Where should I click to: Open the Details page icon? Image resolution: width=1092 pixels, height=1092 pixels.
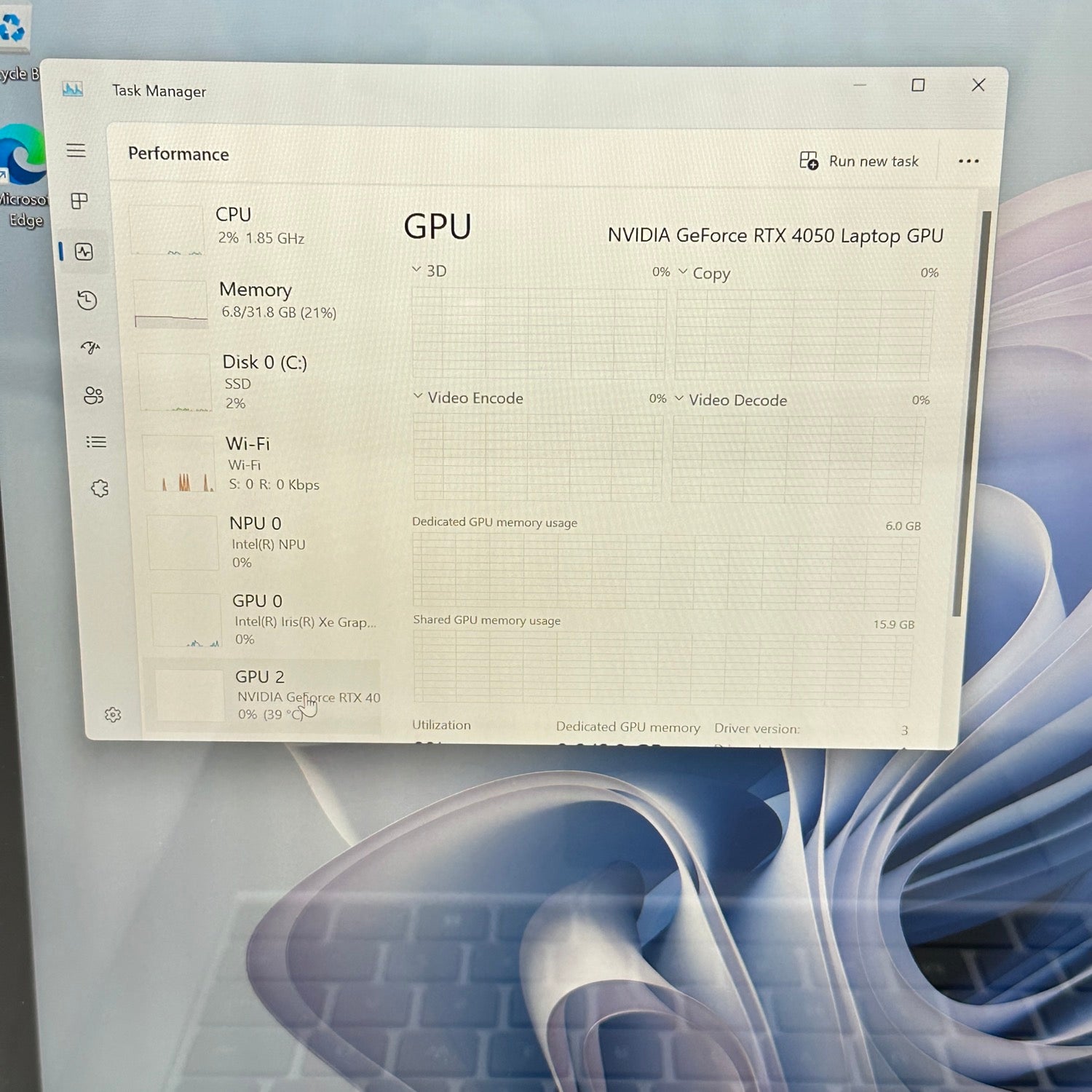[x=96, y=442]
